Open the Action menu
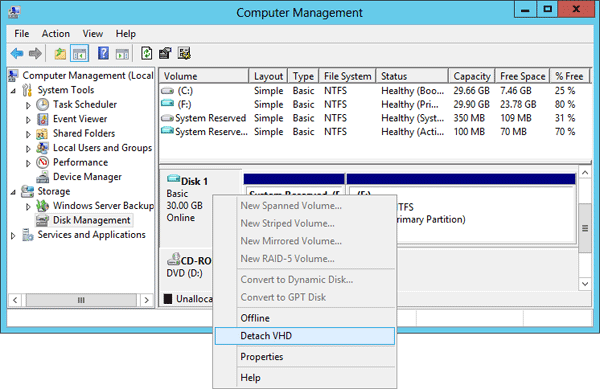 point(56,34)
